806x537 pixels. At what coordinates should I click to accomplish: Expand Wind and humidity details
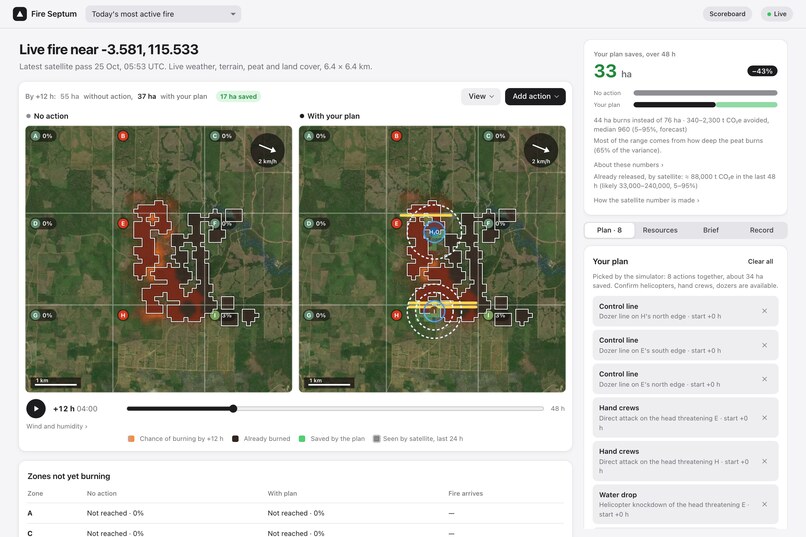point(57,427)
